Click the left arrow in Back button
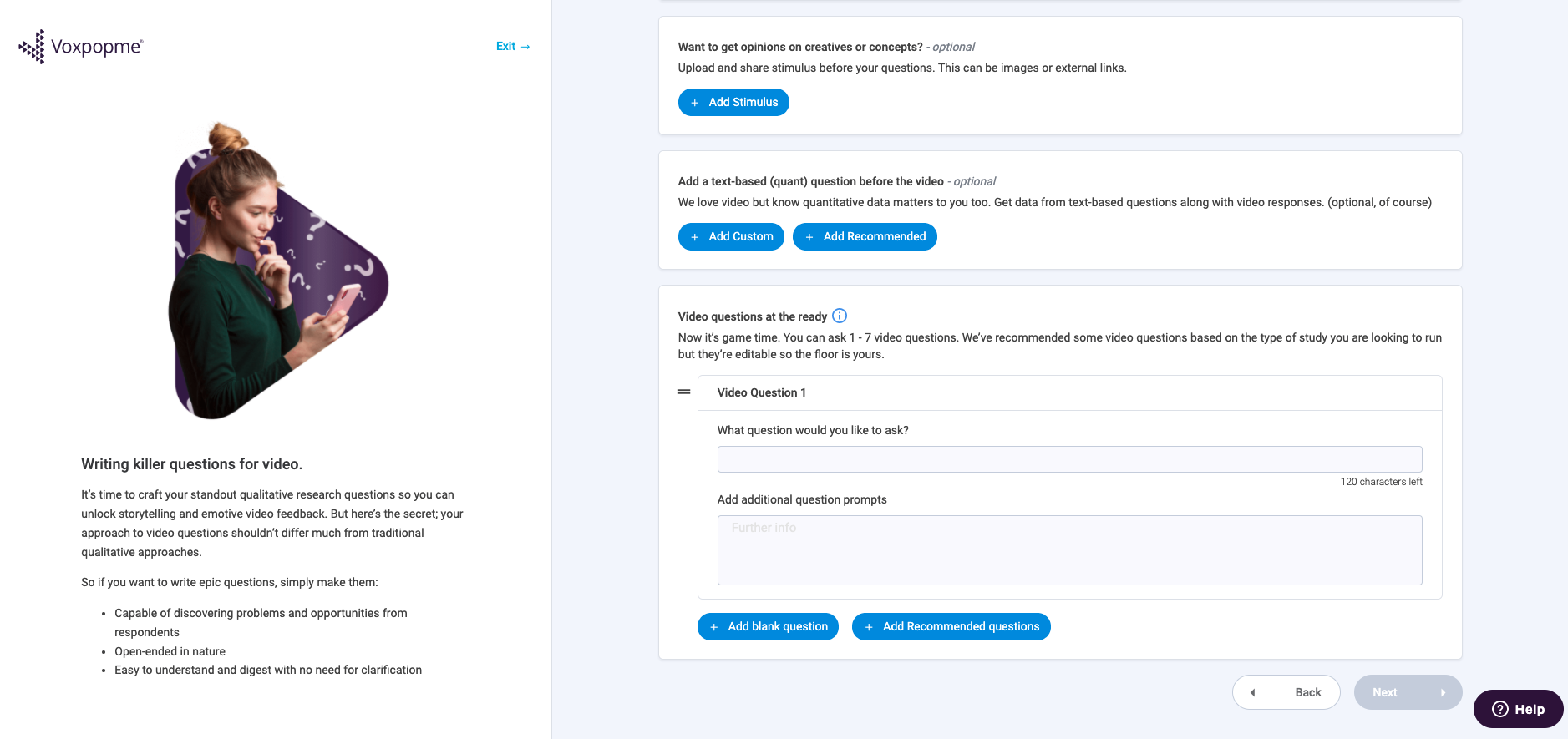This screenshot has width=1568, height=739. [x=1252, y=692]
